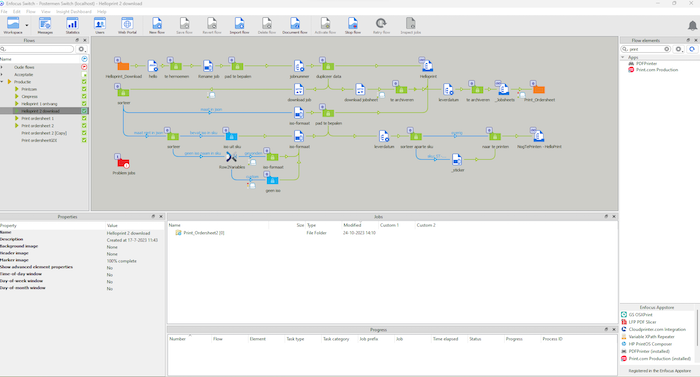The width and height of the screenshot is (700, 377).
Task: Open LFP PDF Slicer in Appstore list
Action: pyautogui.click(x=642, y=322)
